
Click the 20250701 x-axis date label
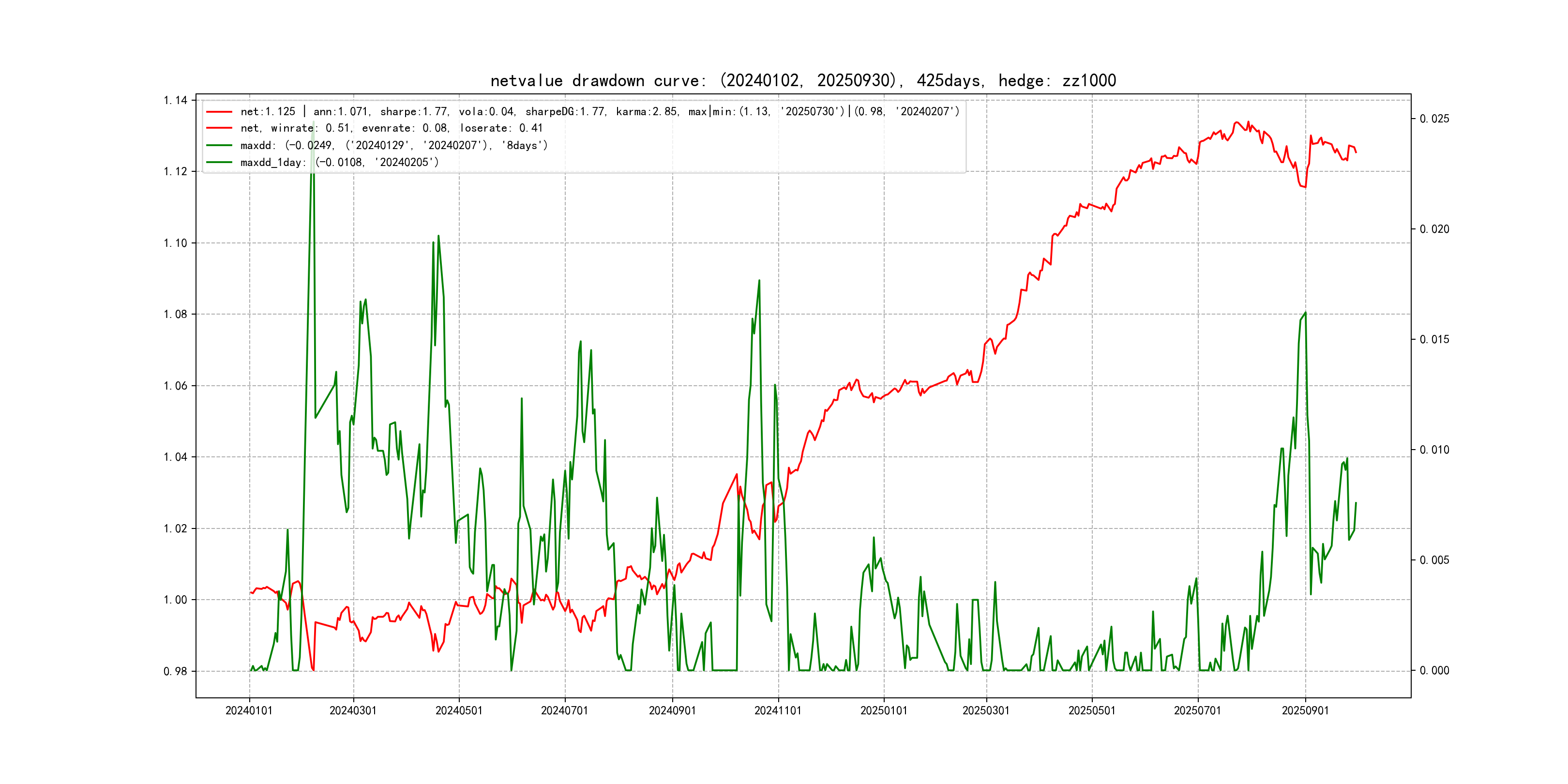point(1197,710)
